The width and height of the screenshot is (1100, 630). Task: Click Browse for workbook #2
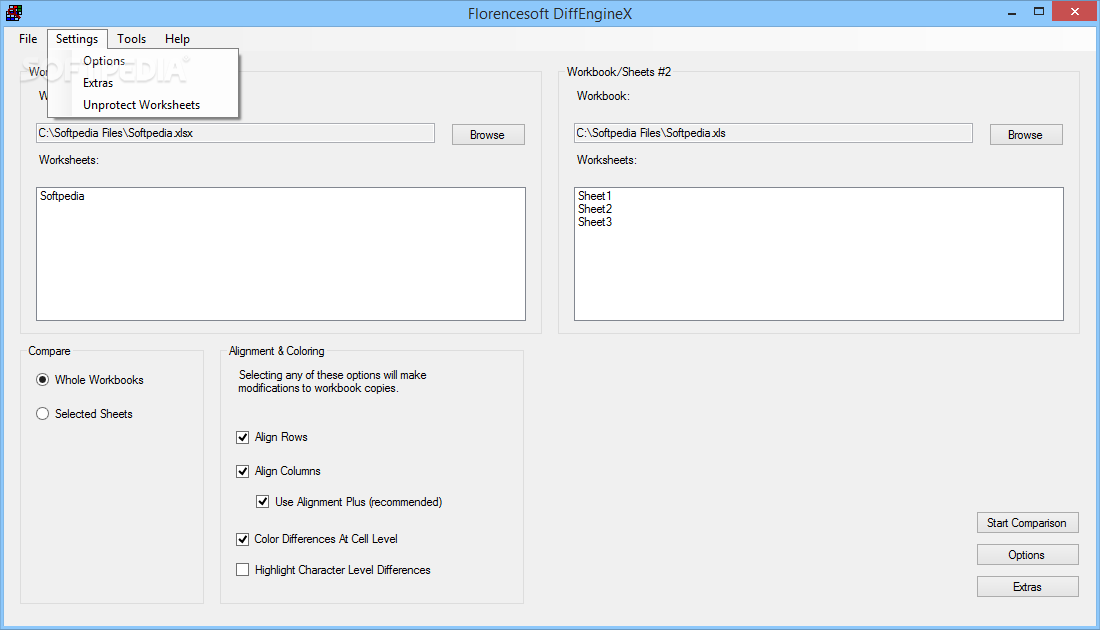1026,135
